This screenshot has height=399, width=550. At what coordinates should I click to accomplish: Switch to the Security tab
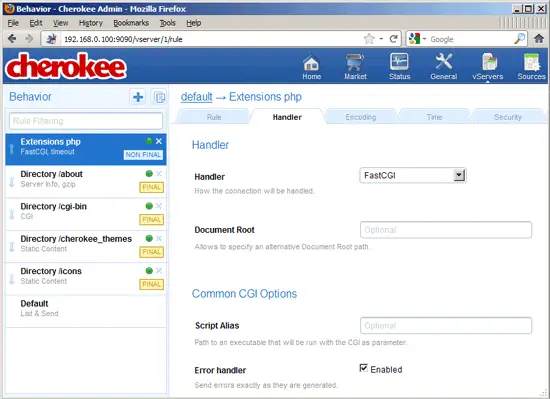coord(508,117)
